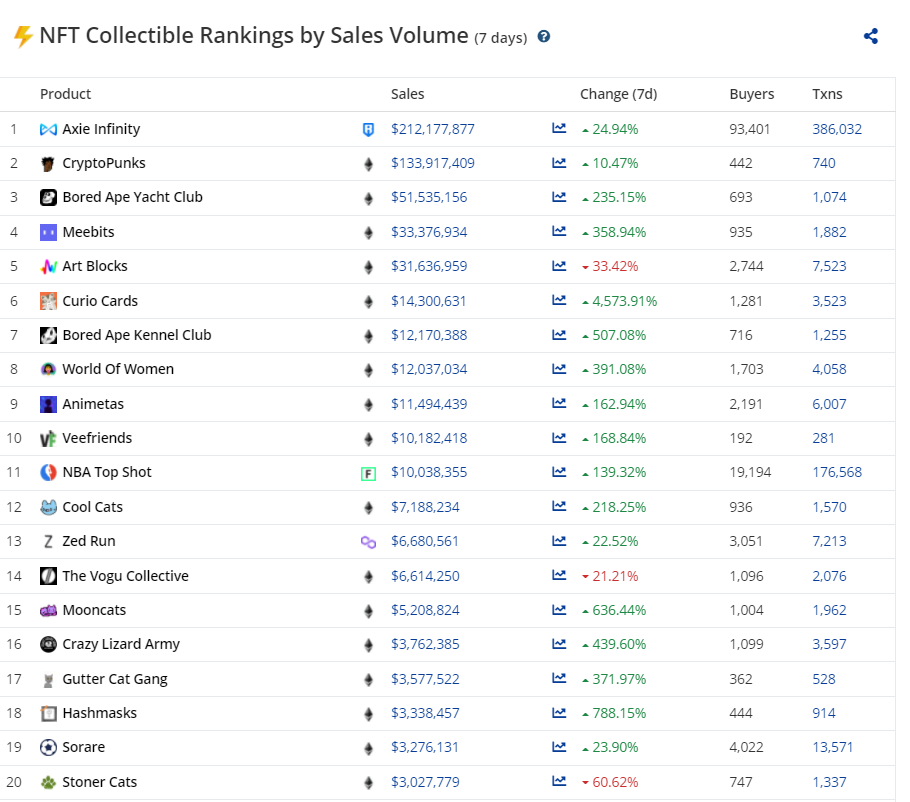
Task: Open the Bored Ape Kennel Club link
Action: (137, 335)
